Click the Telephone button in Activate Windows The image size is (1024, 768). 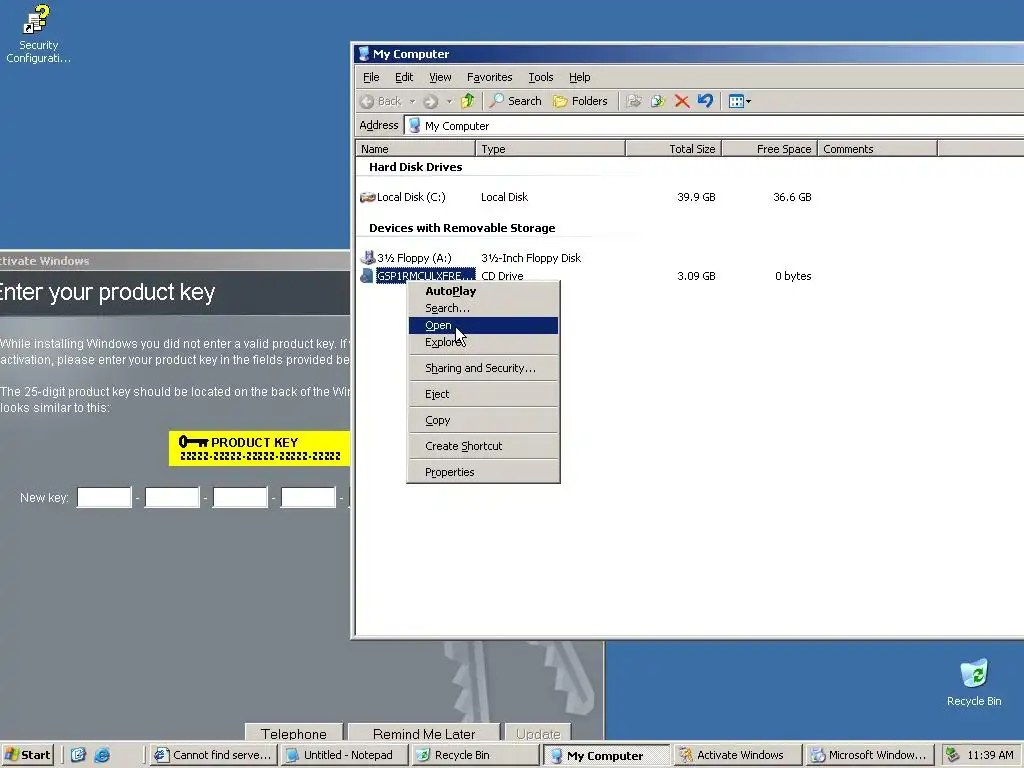click(294, 733)
